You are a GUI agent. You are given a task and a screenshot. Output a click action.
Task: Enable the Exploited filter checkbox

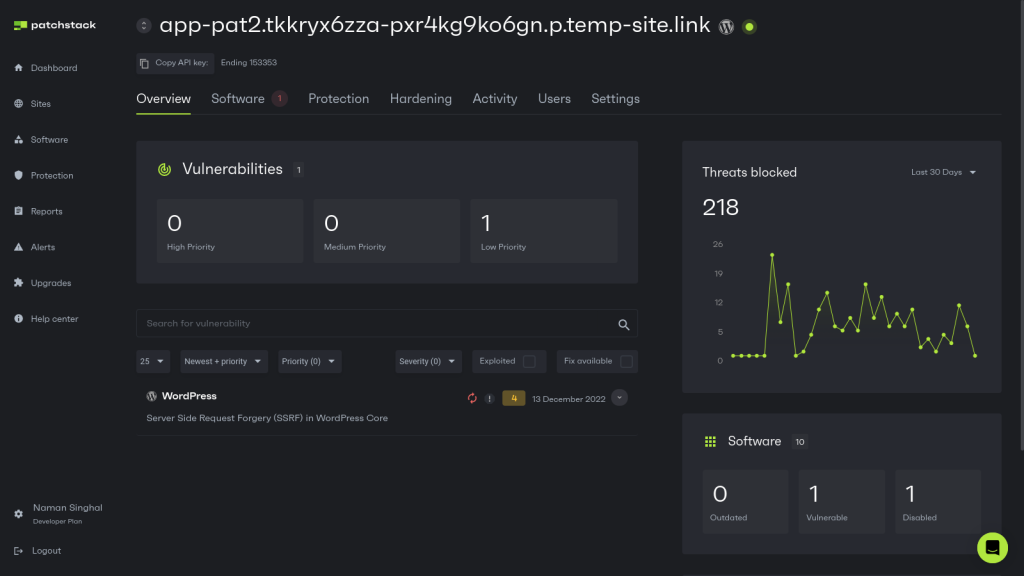532,361
